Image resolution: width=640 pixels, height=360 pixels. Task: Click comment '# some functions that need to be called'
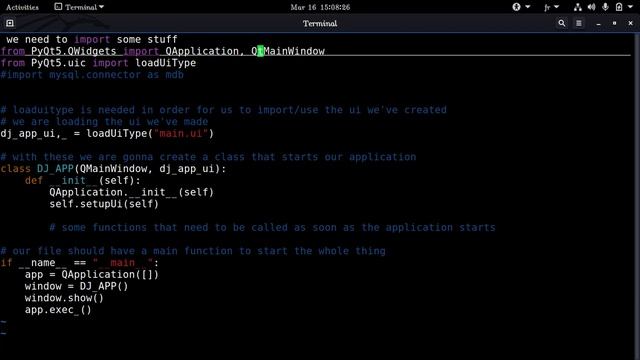click(x=272, y=227)
